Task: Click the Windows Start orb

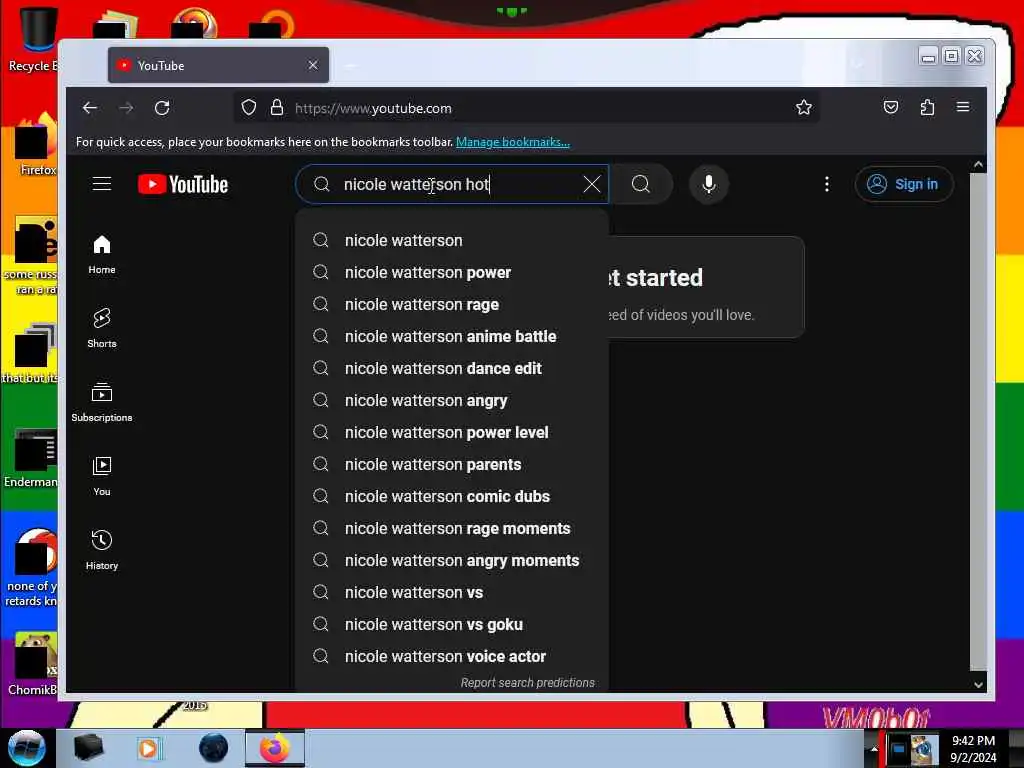Action: [26, 748]
